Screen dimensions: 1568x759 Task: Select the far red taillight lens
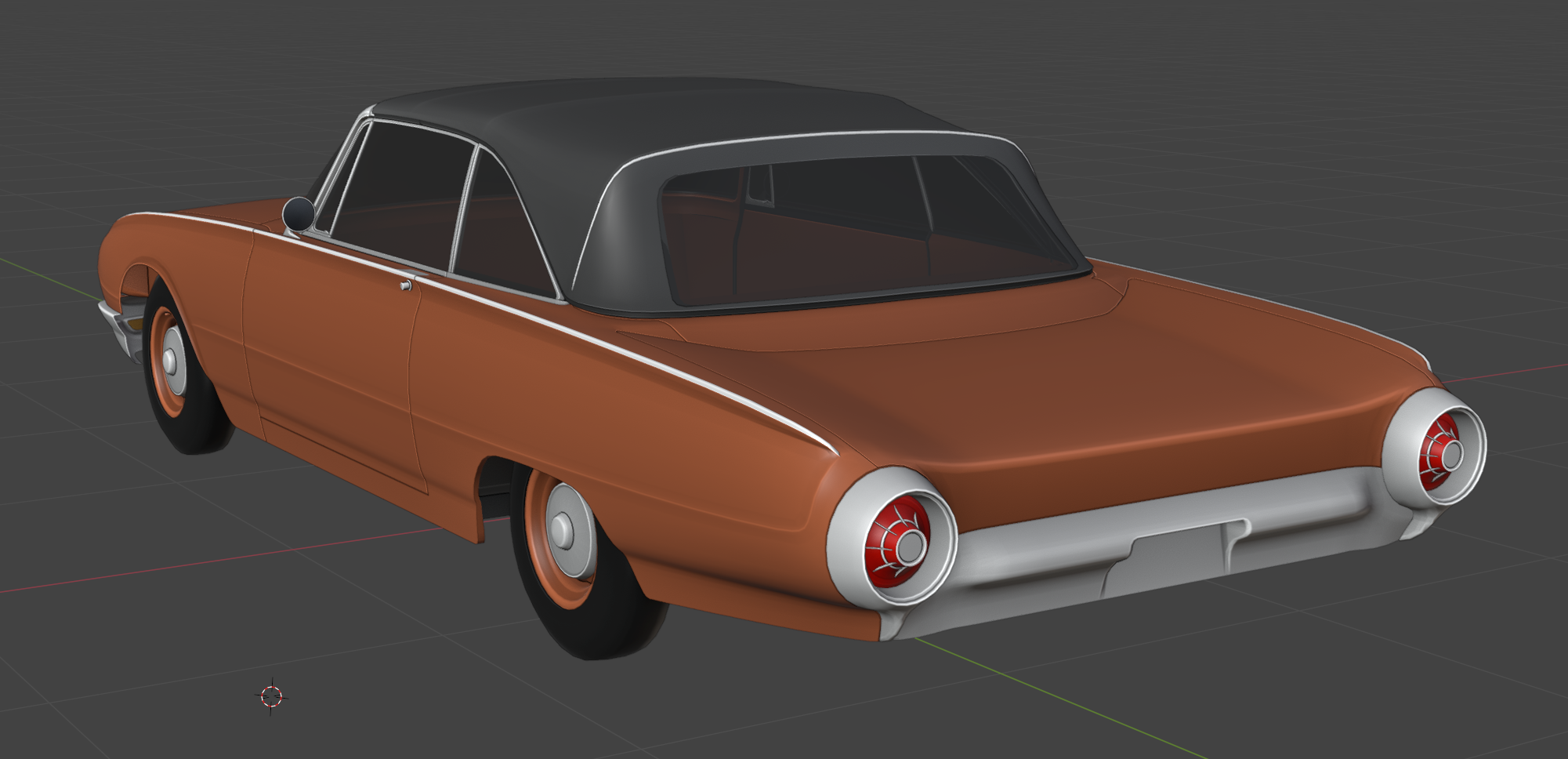coord(1439,453)
